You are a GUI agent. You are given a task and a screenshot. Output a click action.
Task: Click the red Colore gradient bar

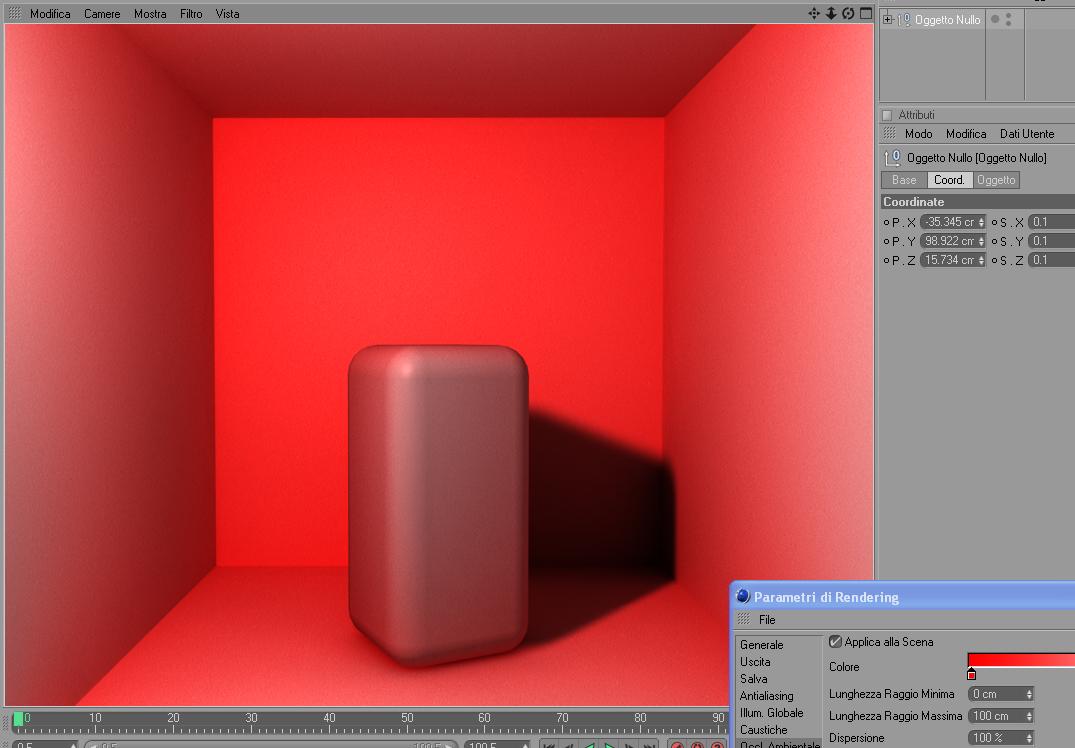click(x=1021, y=660)
